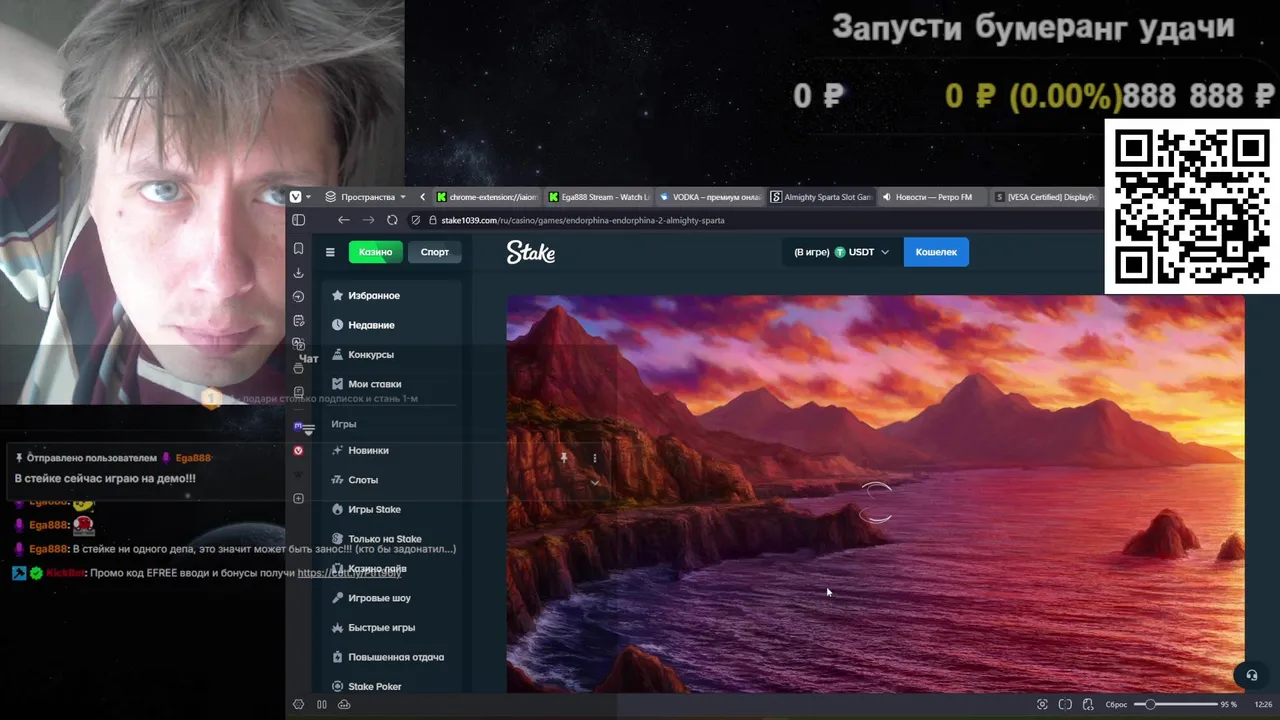Open Конкурсы challenges
Viewport: 1280px width, 720px height.
(363, 355)
